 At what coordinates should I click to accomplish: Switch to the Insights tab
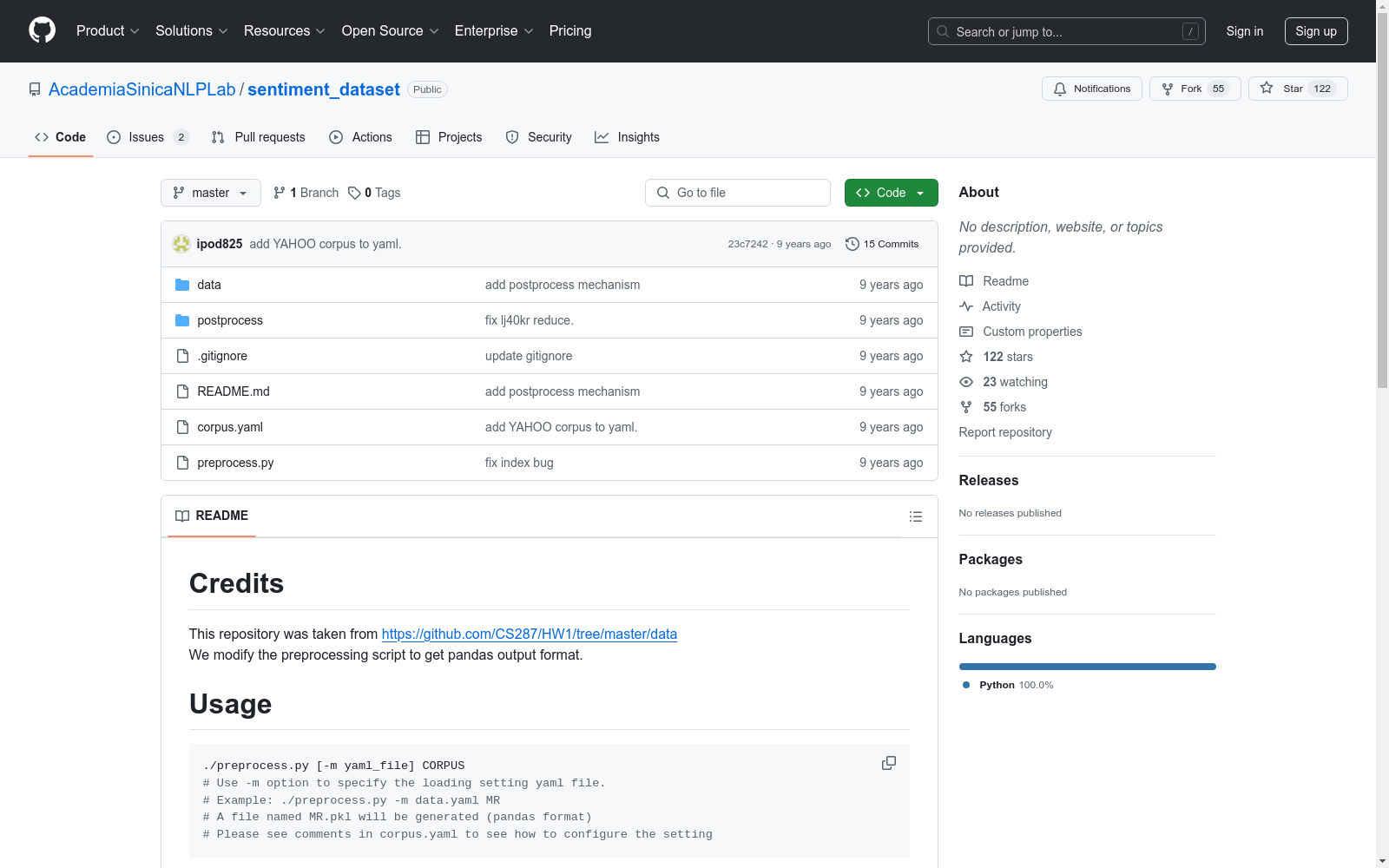[627, 137]
